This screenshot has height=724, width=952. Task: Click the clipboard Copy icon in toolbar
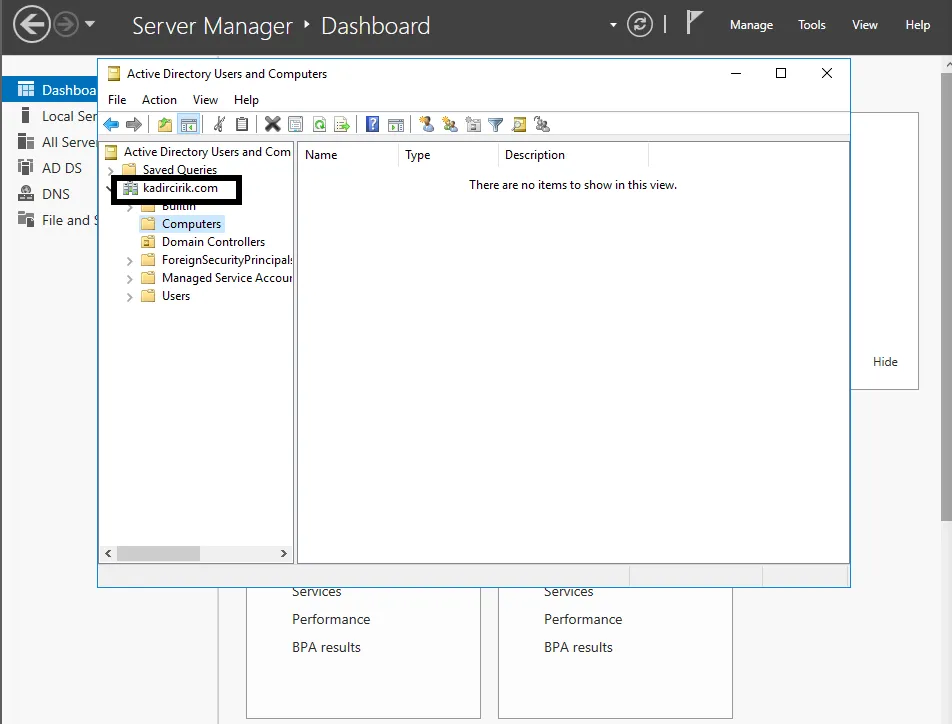242,125
